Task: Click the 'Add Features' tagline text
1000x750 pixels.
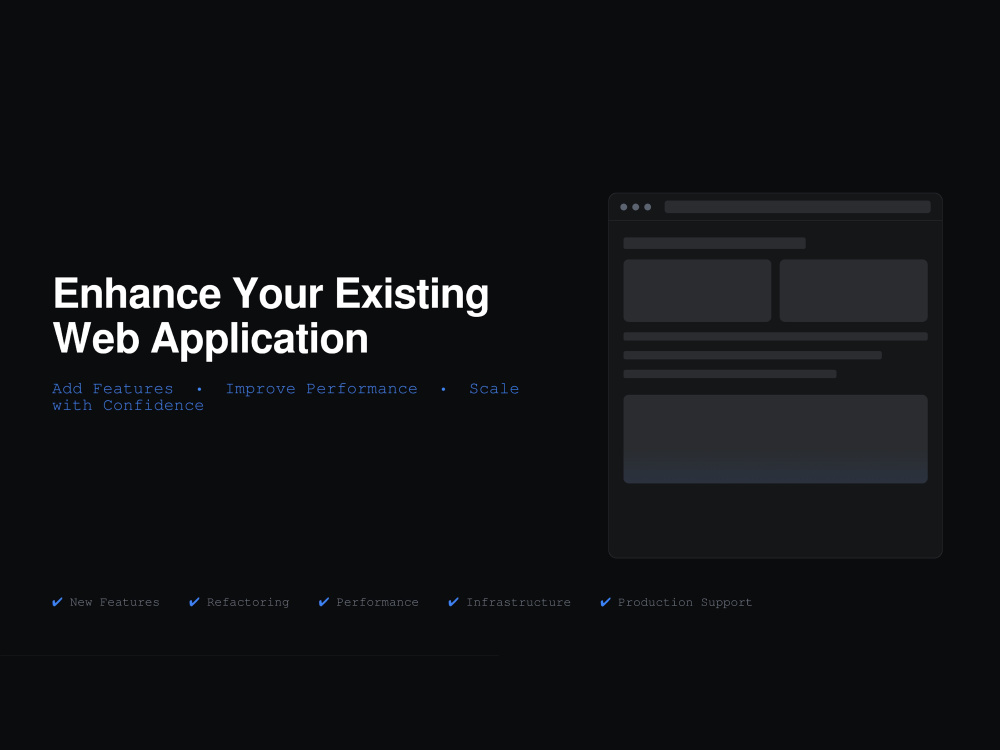Action: [x=113, y=388]
